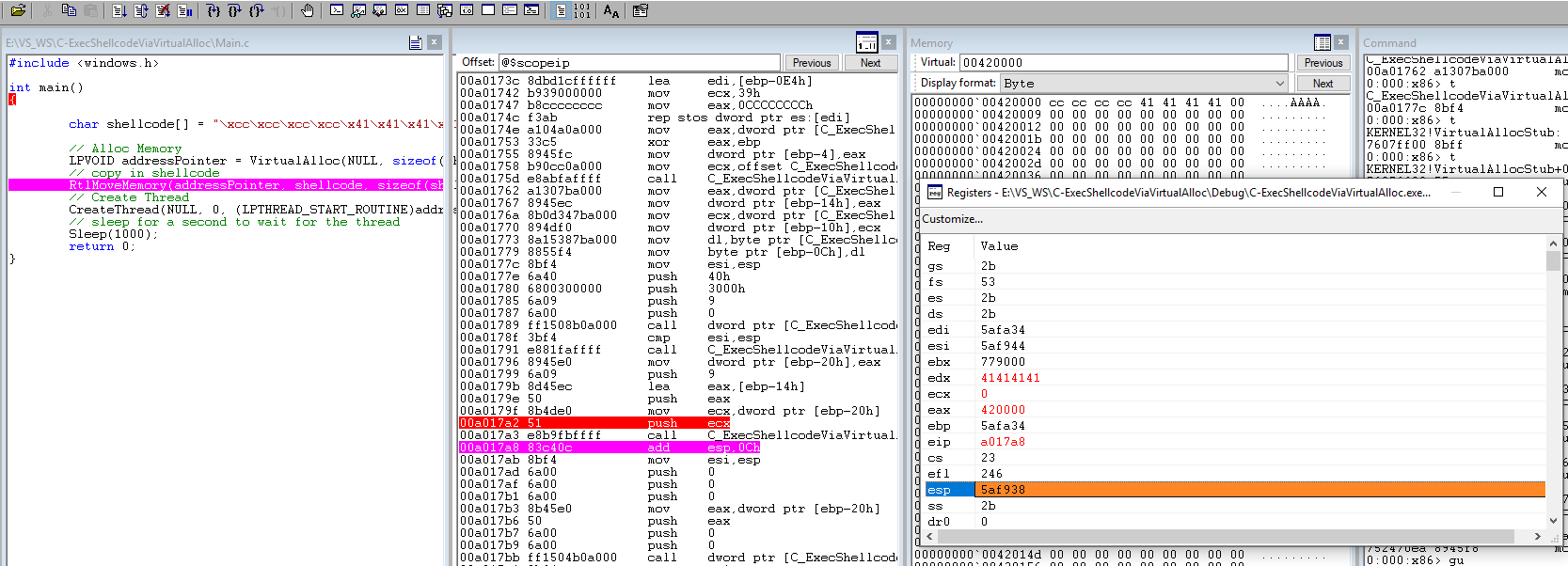Click the Virtual address input field
1568x566 pixels.
pos(1123,63)
